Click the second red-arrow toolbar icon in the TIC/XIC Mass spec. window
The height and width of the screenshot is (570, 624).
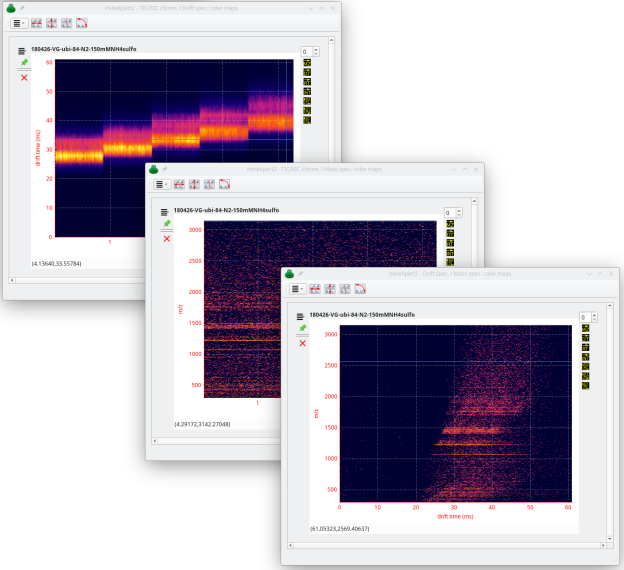(x=195, y=184)
